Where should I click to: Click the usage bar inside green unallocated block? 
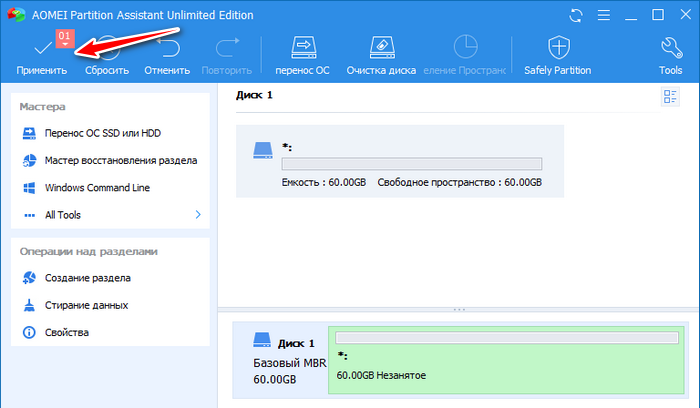(507, 337)
